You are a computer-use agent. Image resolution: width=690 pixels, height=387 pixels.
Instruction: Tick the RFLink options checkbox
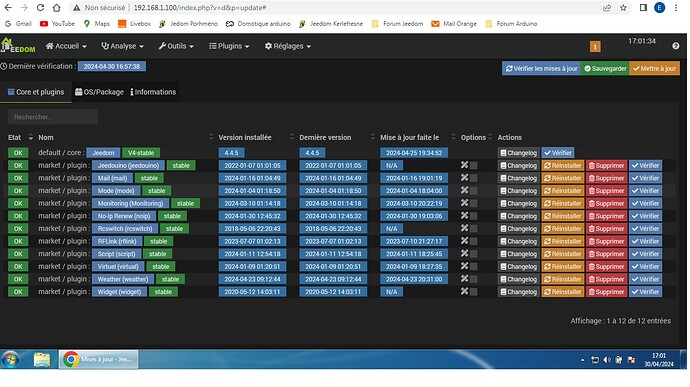pos(473,241)
